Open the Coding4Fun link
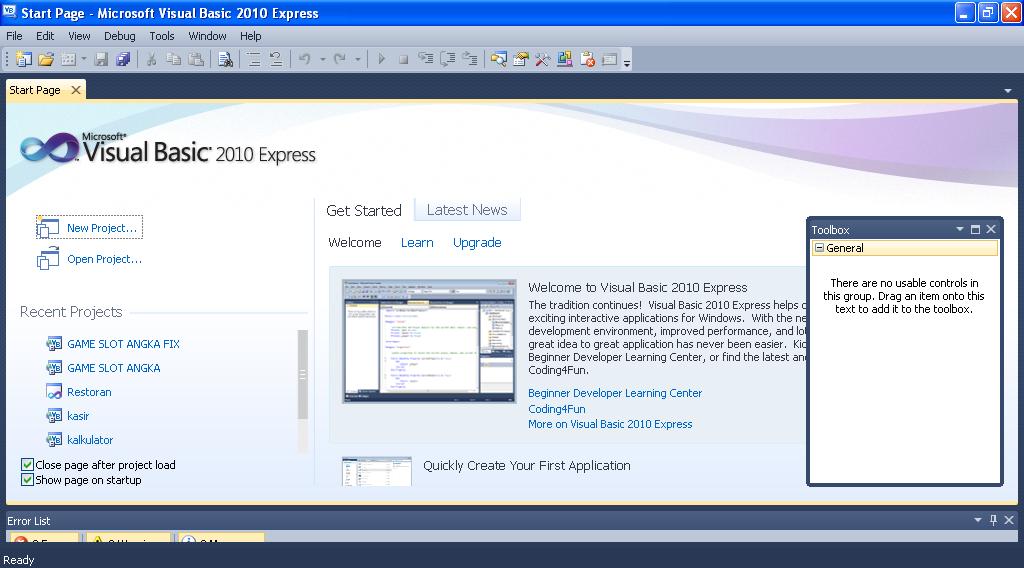Viewport: 1024px width, 568px height. coord(557,409)
